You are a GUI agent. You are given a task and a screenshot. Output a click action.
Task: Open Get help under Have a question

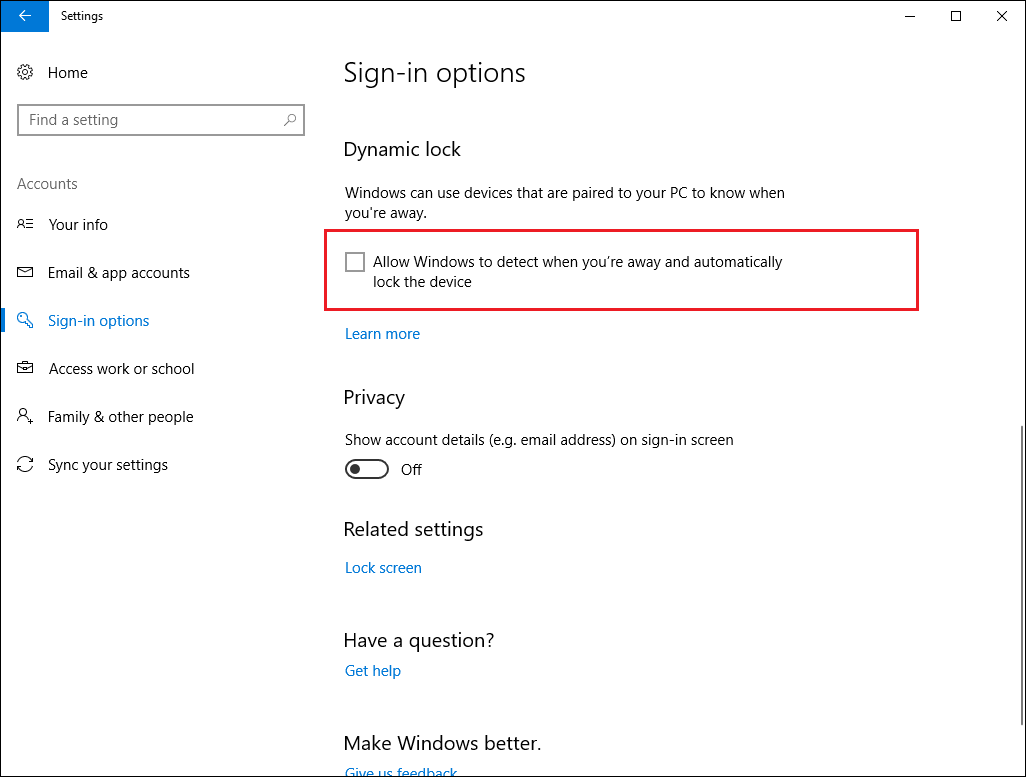372,670
